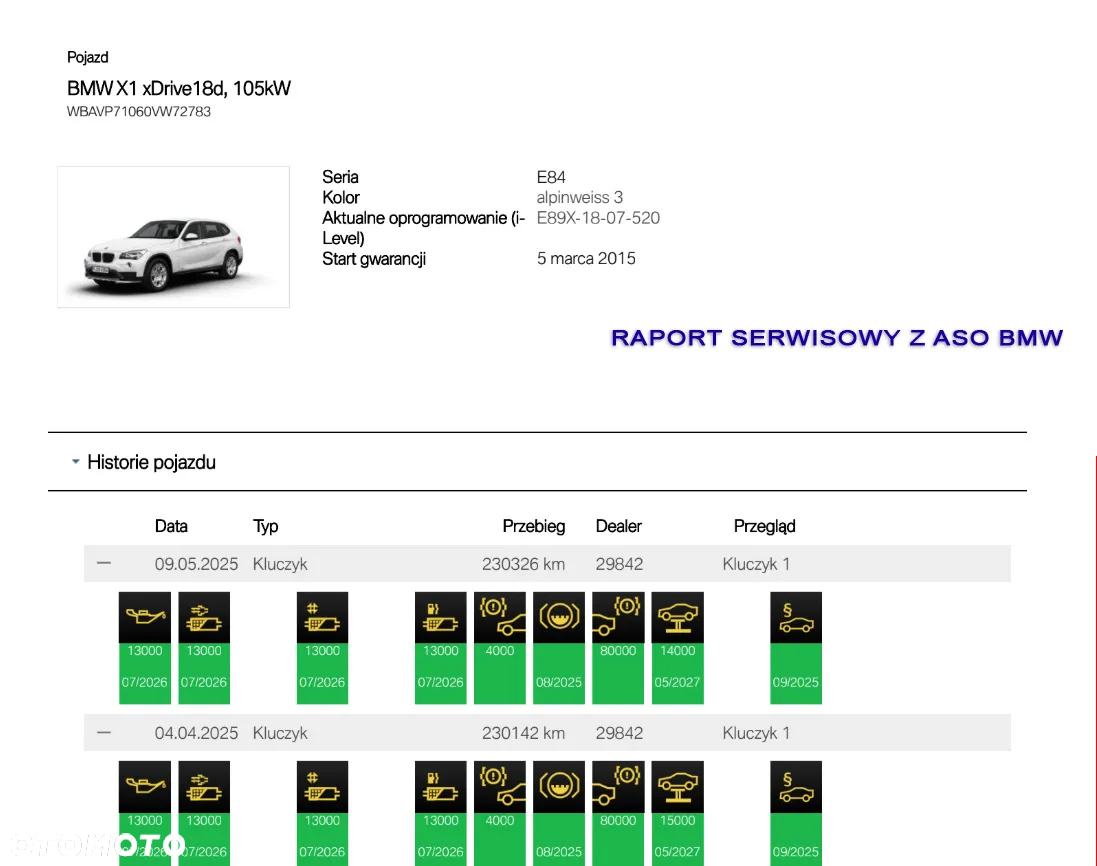Click the Historie pojazdu heading

(151, 462)
